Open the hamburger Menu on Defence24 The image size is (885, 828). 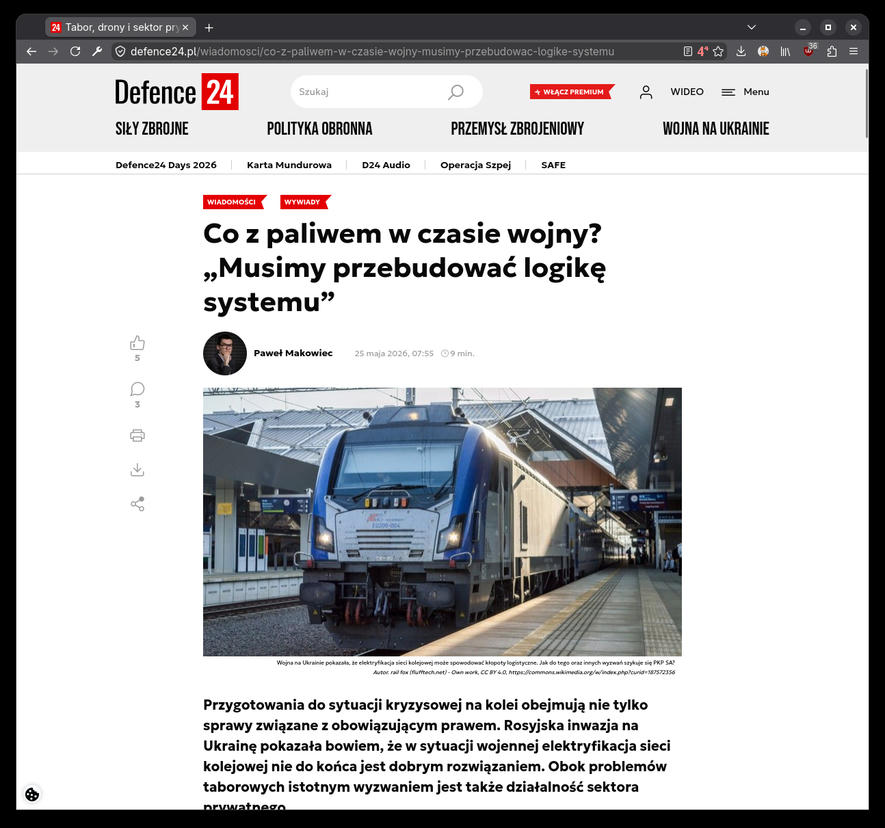pyautogui.click(x=745, y=92)
